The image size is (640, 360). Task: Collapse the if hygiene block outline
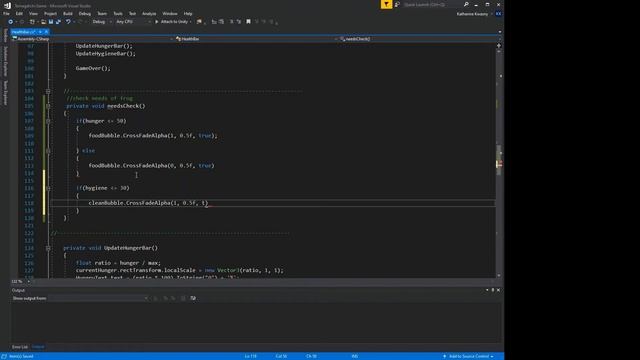[x=48, y=188]
